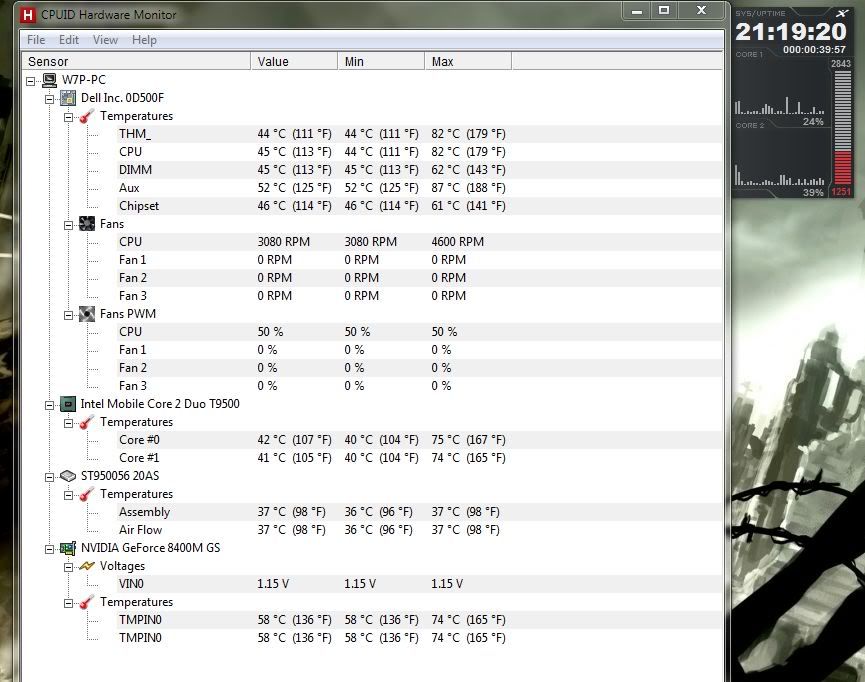Click the Min column header
Viewport: 865px width, 682px height.
pyautogui.click(x=381, y=61)
